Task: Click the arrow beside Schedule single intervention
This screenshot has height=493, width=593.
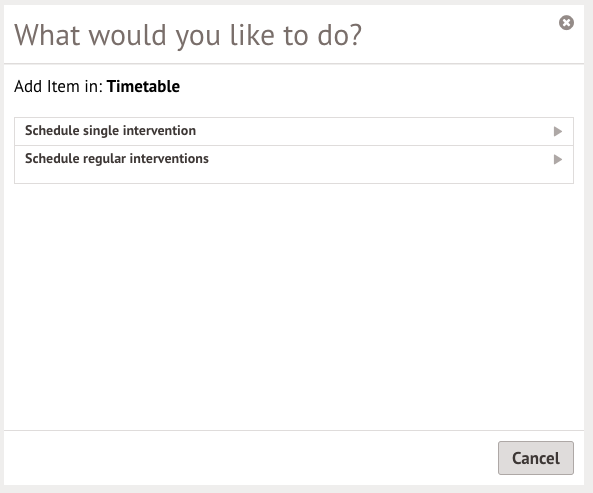Action: 557,131
